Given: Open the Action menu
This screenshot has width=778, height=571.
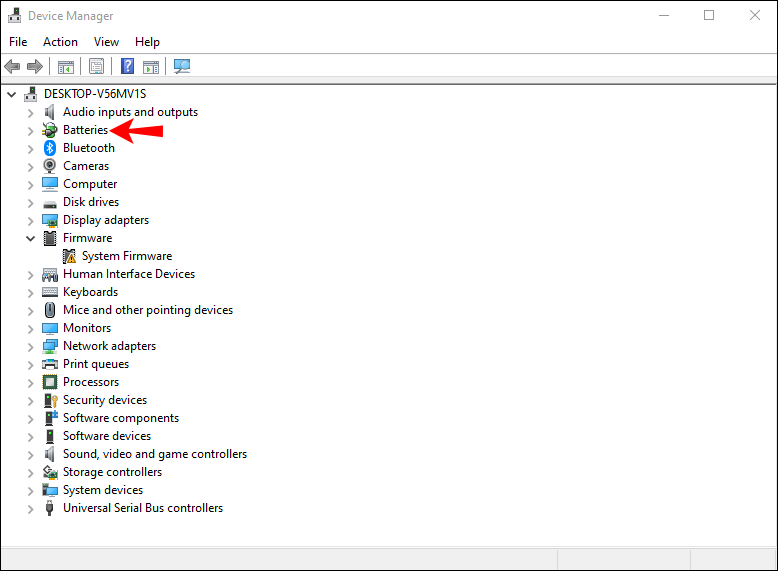Looking at the screenshot, I should pos(61,42).
